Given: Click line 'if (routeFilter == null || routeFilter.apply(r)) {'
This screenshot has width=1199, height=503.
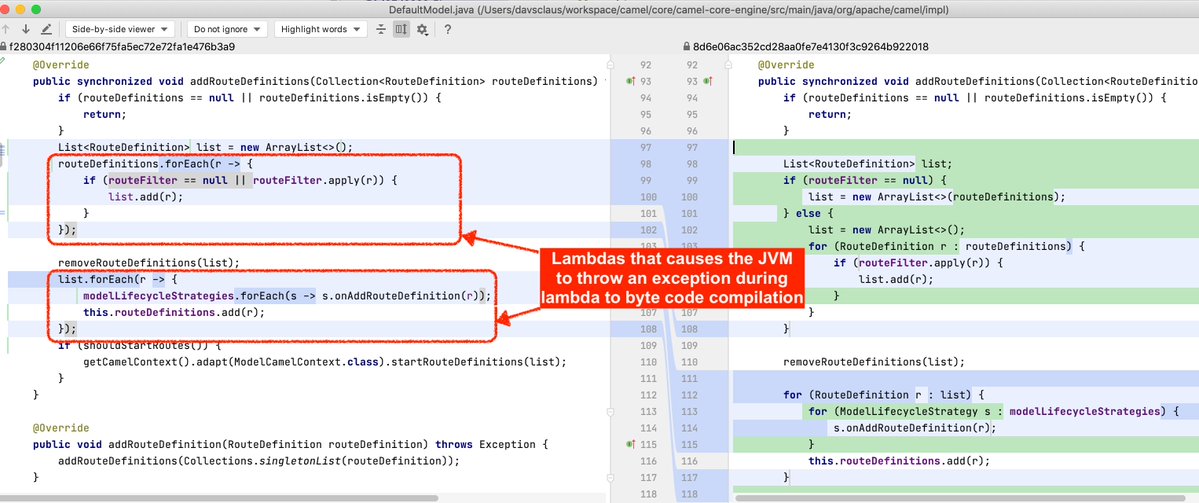Looking at the screenshot, I should pyautogui.click(x=241, y=180).
